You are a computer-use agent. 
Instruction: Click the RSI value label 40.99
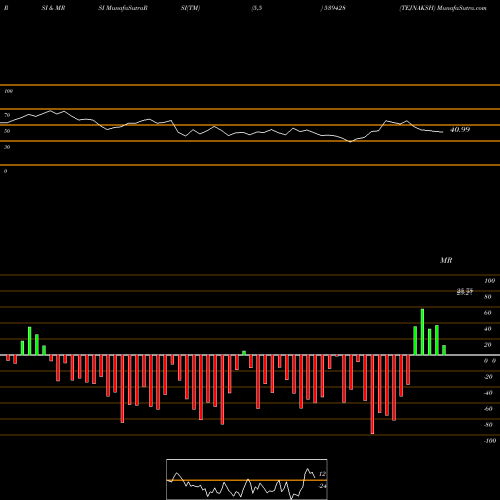(460, 130)
